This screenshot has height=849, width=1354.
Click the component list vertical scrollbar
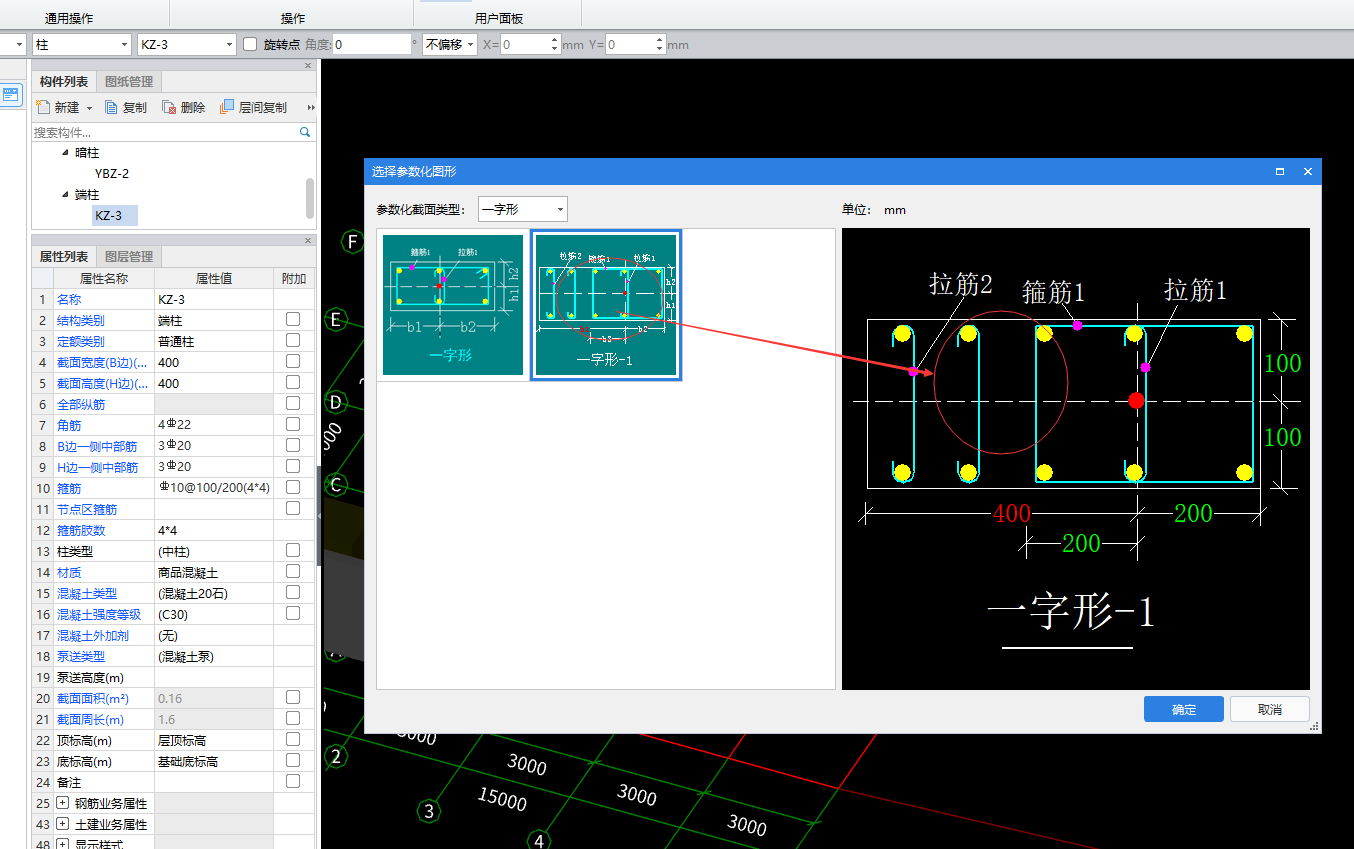(x=310, y=198)
